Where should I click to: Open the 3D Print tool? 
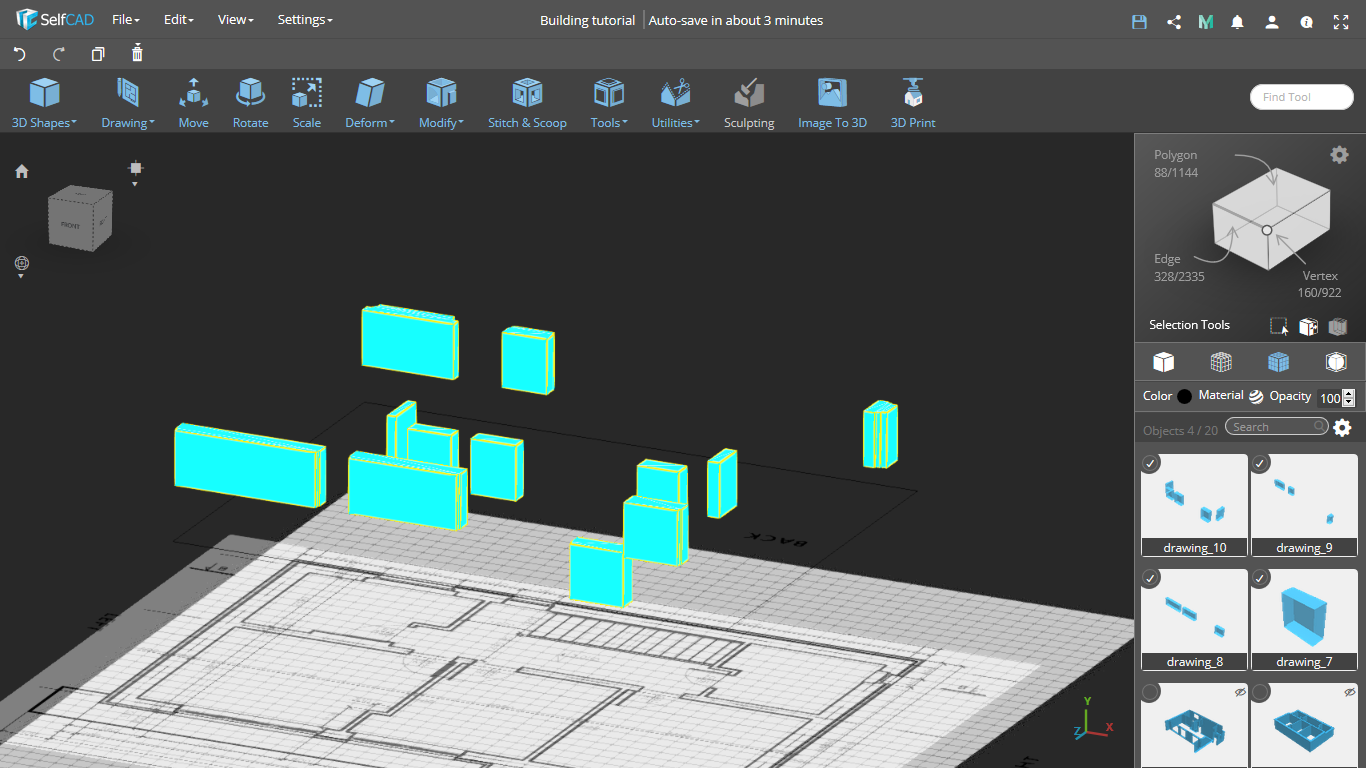[x=913, y=103]
